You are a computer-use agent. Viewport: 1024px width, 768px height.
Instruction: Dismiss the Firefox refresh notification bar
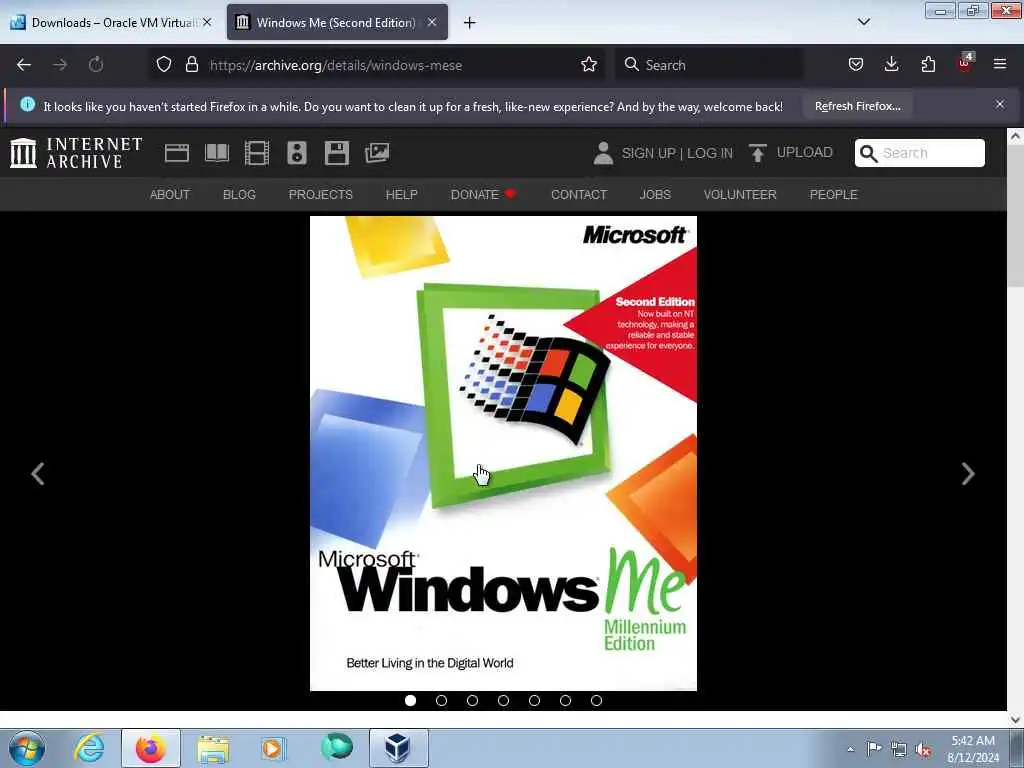[1000, 104]
